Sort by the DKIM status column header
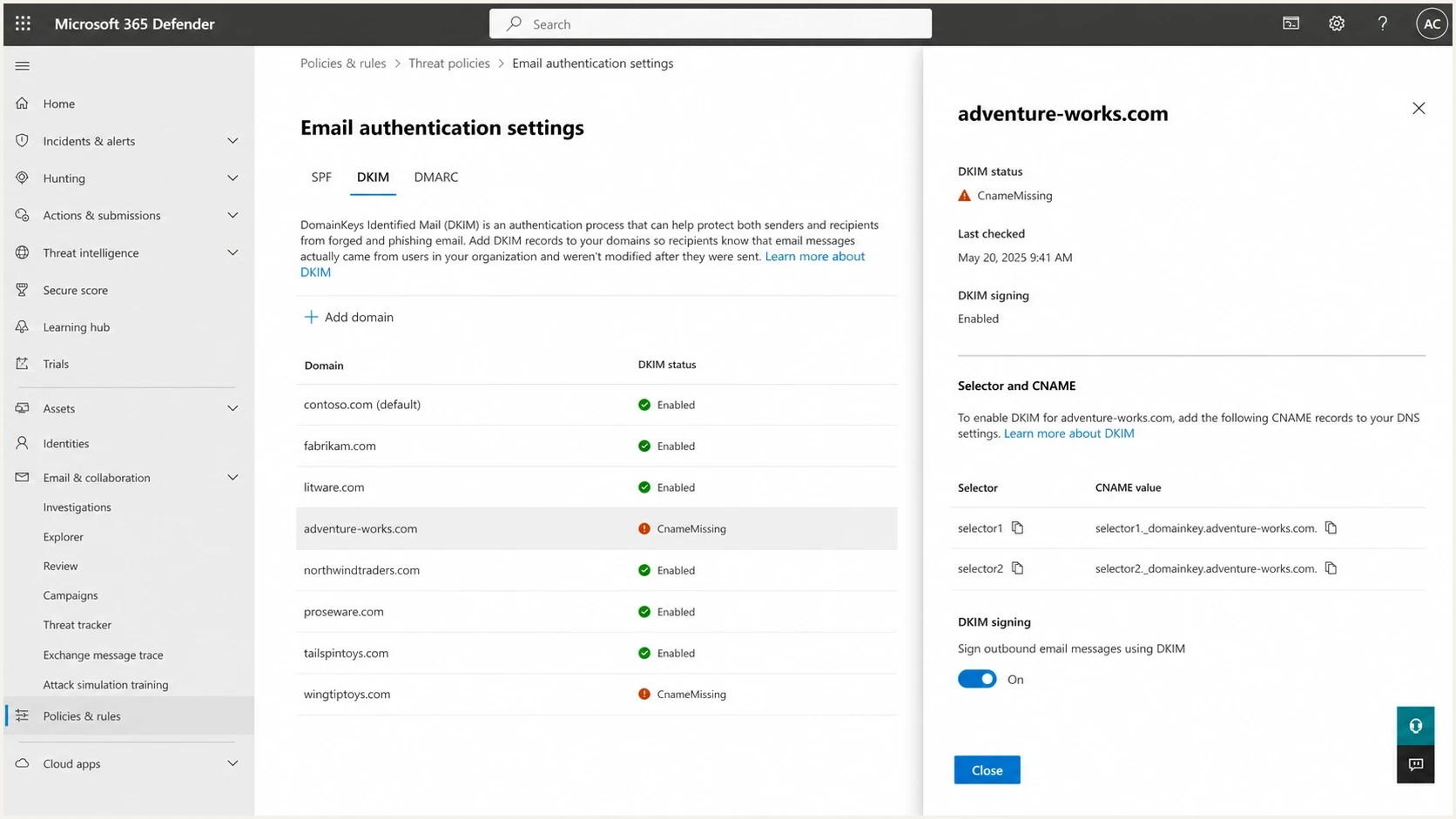1456x819 pixels. tap(667, 365)
